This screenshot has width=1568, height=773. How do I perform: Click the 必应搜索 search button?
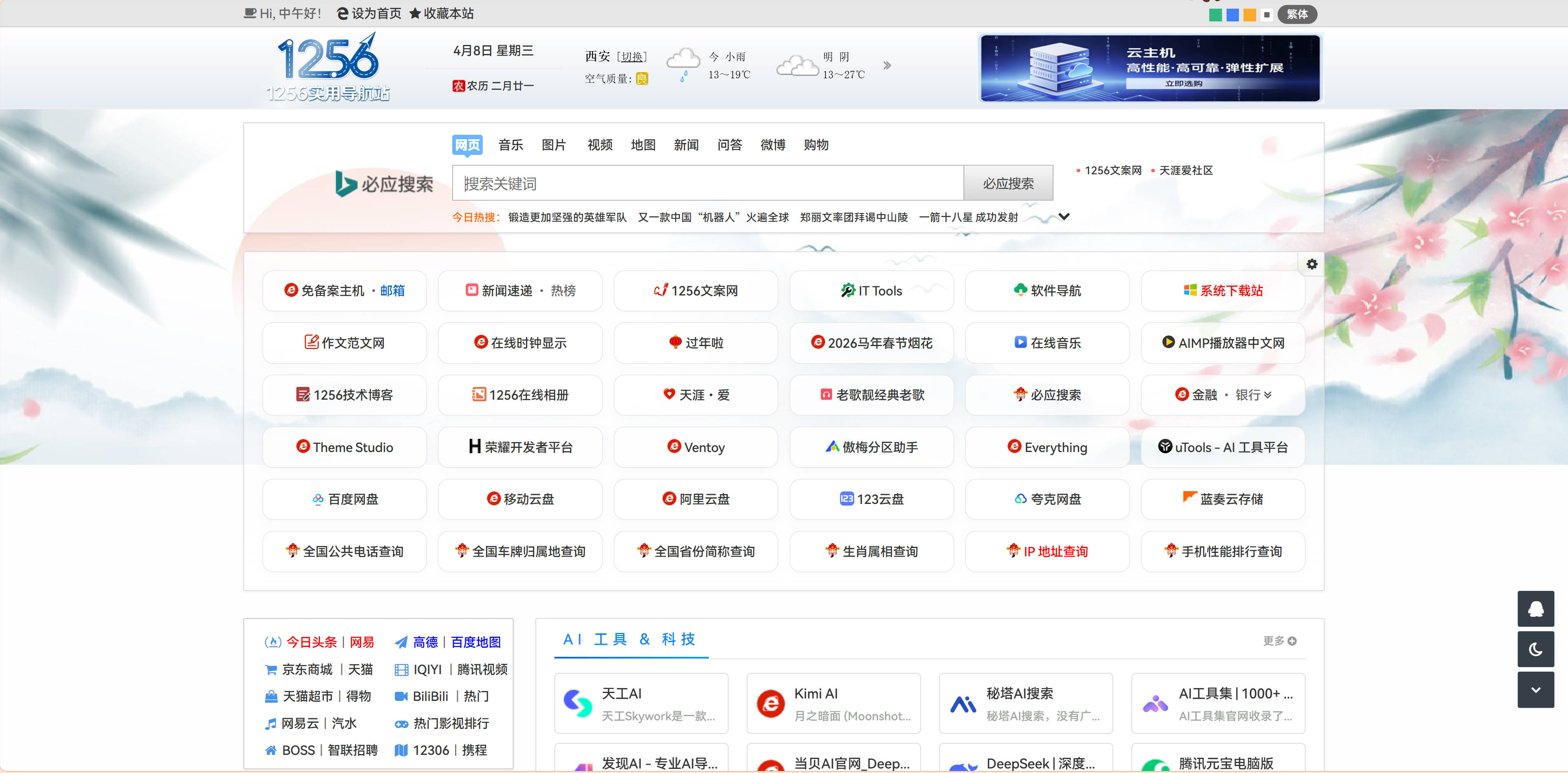[x=1007, y=183]
